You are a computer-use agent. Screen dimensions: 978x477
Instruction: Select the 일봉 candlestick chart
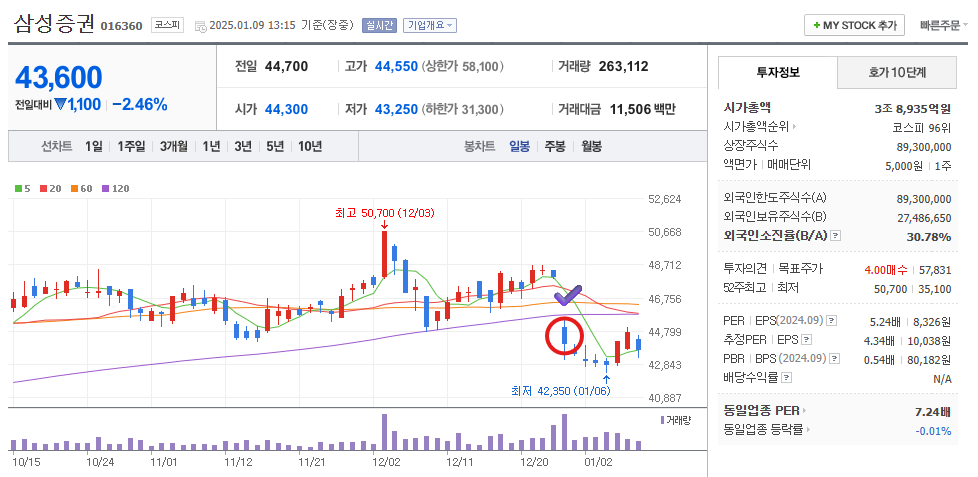(520, 147)
